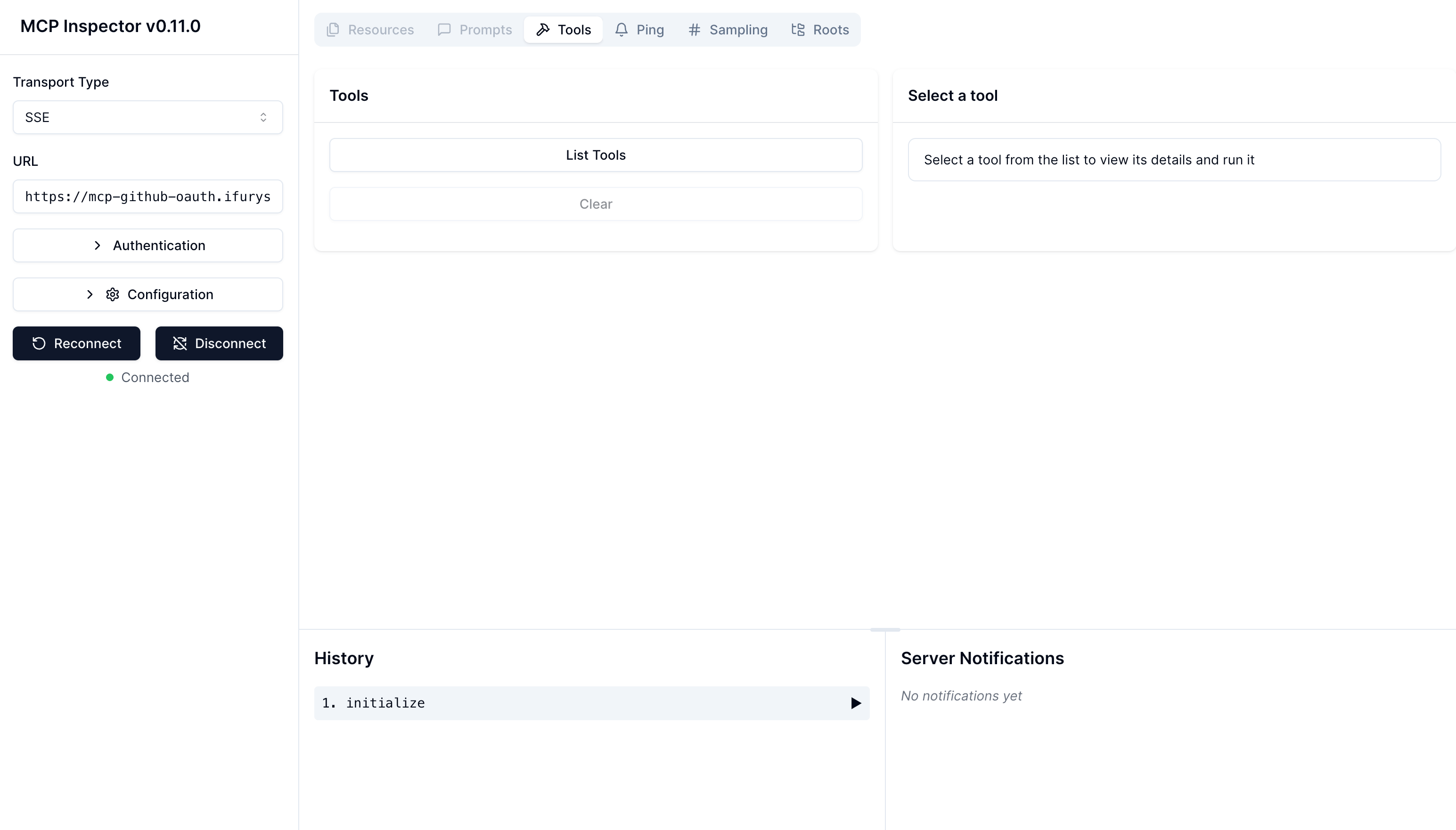1456x830 pixels.
Task: Click the chevron beside Configuration
Action: [90, 295]
